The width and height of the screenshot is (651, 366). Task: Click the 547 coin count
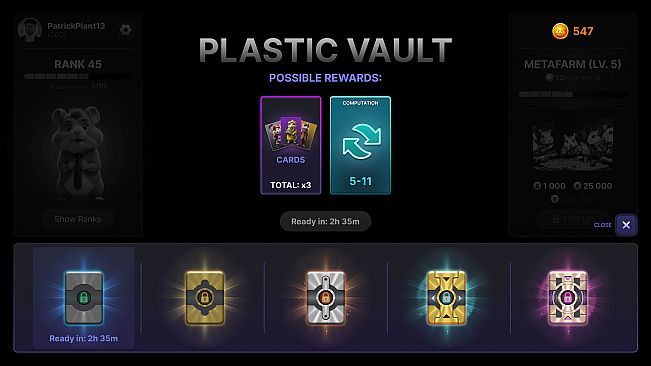583,31
